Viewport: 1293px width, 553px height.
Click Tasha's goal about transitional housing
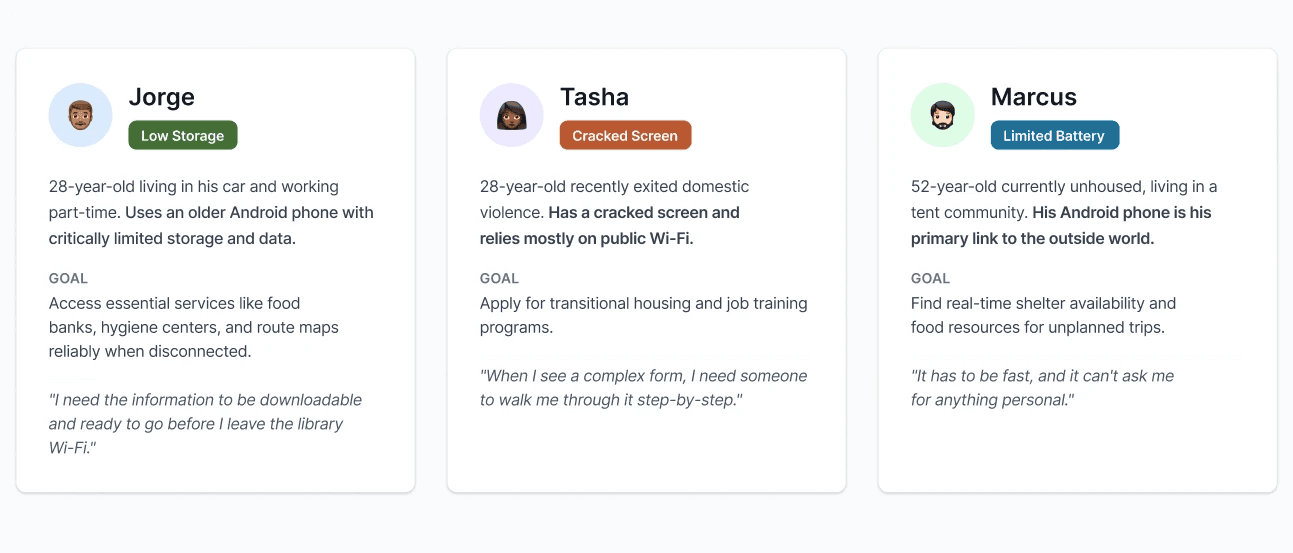[643, 315]
